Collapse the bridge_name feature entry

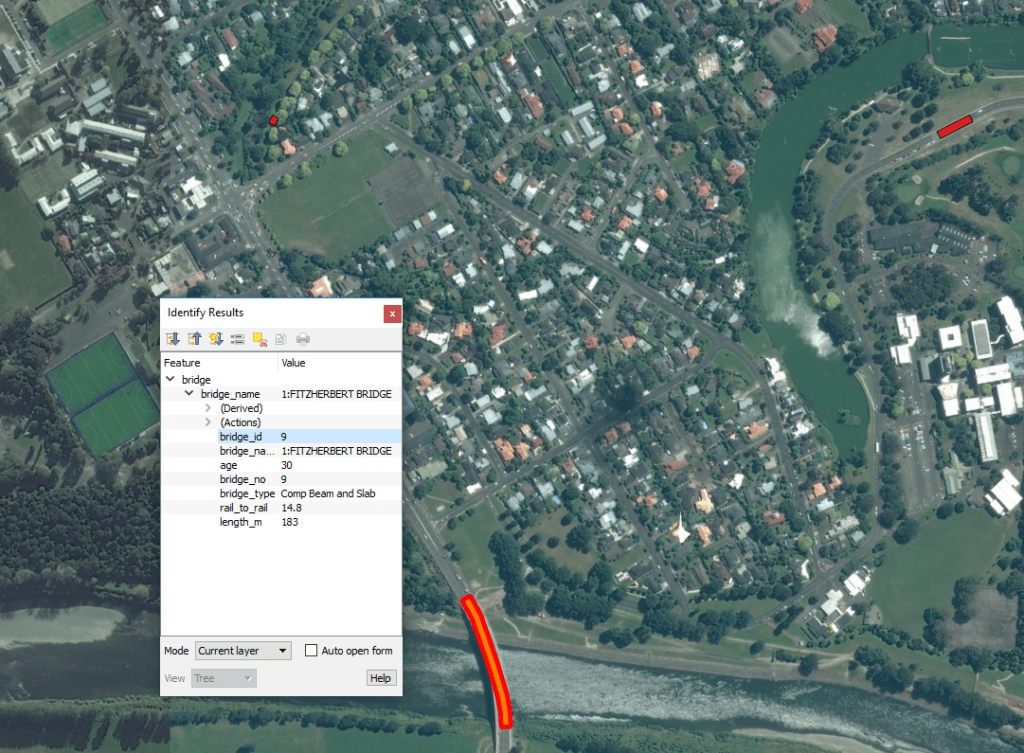click(190, 393)
